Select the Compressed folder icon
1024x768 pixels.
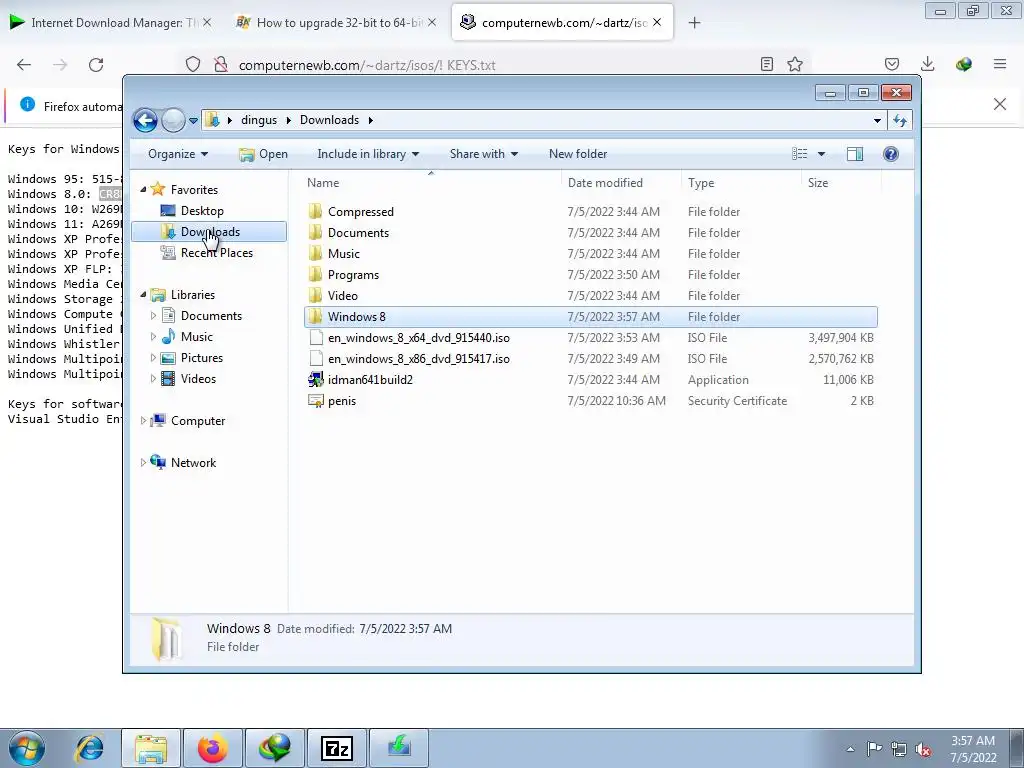[315, 211]
